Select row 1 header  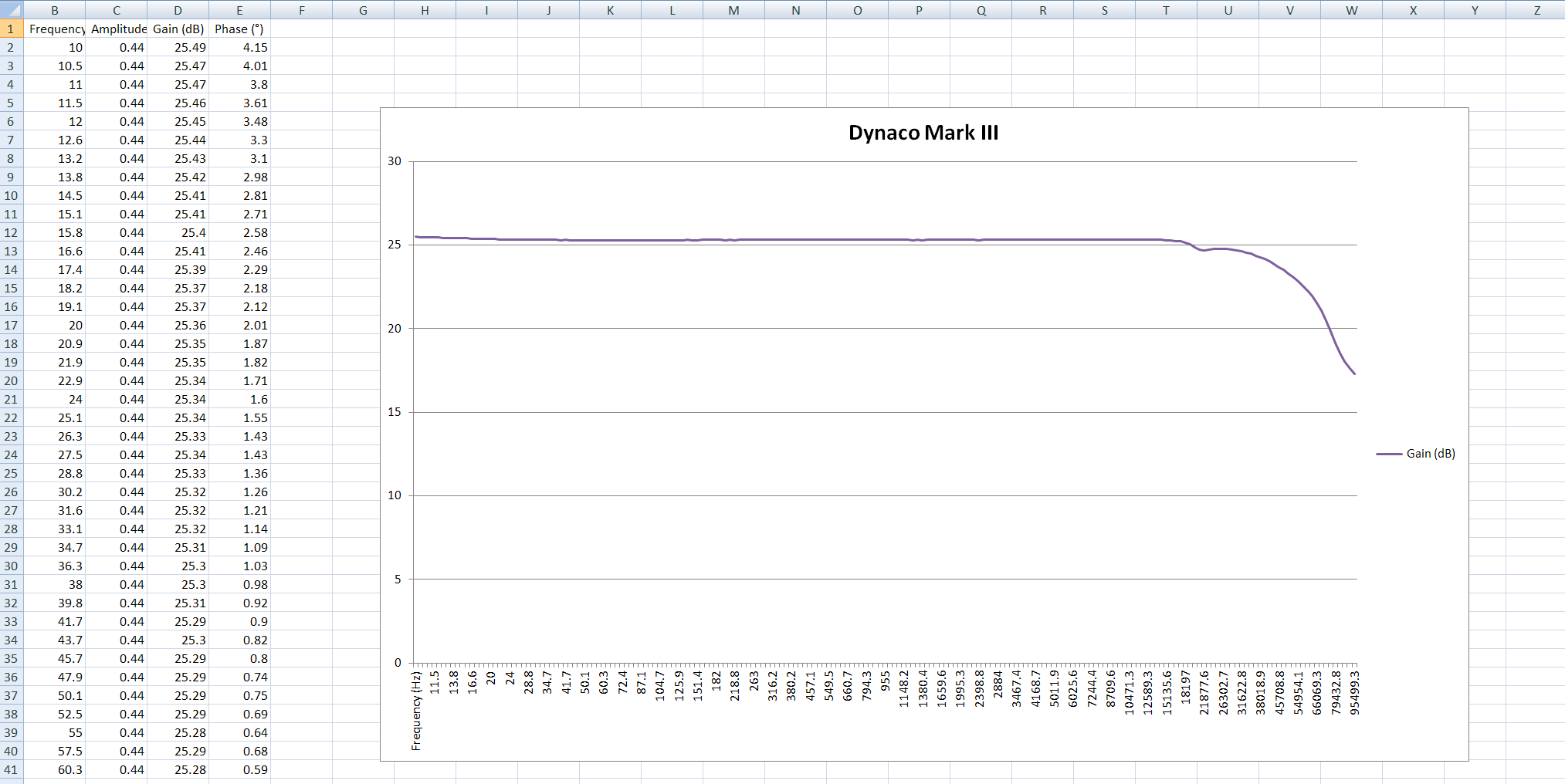click(x=11, y=29)
